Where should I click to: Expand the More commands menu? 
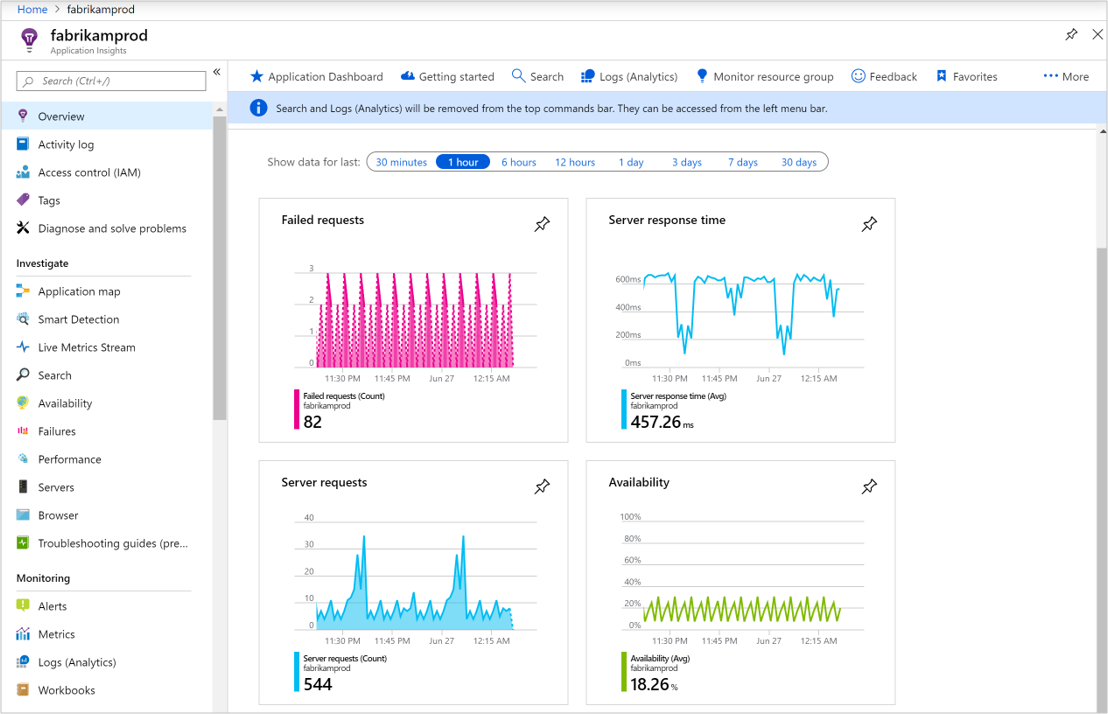click(1066, 77)
